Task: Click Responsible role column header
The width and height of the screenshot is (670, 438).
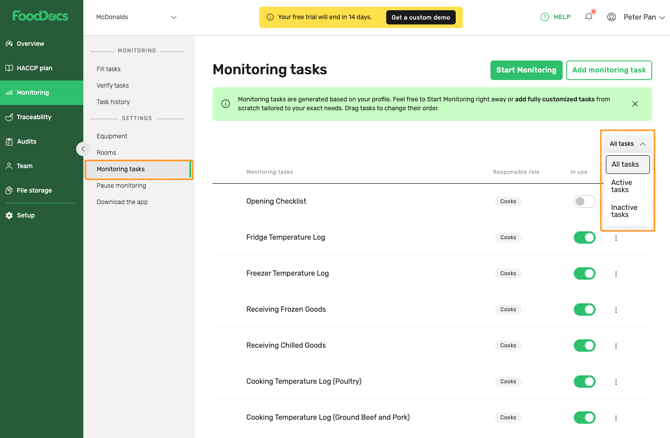Action: tap(516, 172)
